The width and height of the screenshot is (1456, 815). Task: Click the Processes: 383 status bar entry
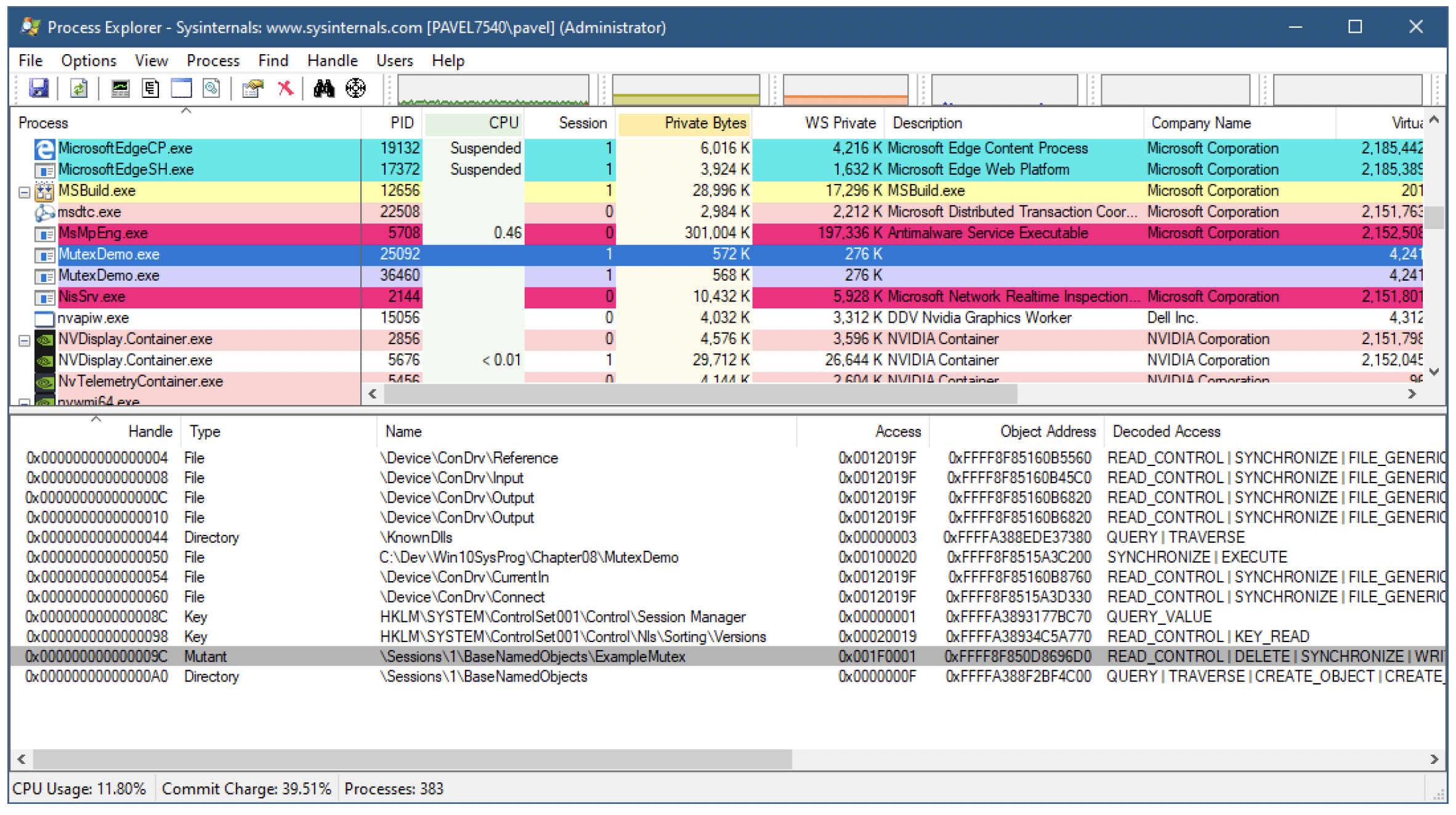(394, 789)
